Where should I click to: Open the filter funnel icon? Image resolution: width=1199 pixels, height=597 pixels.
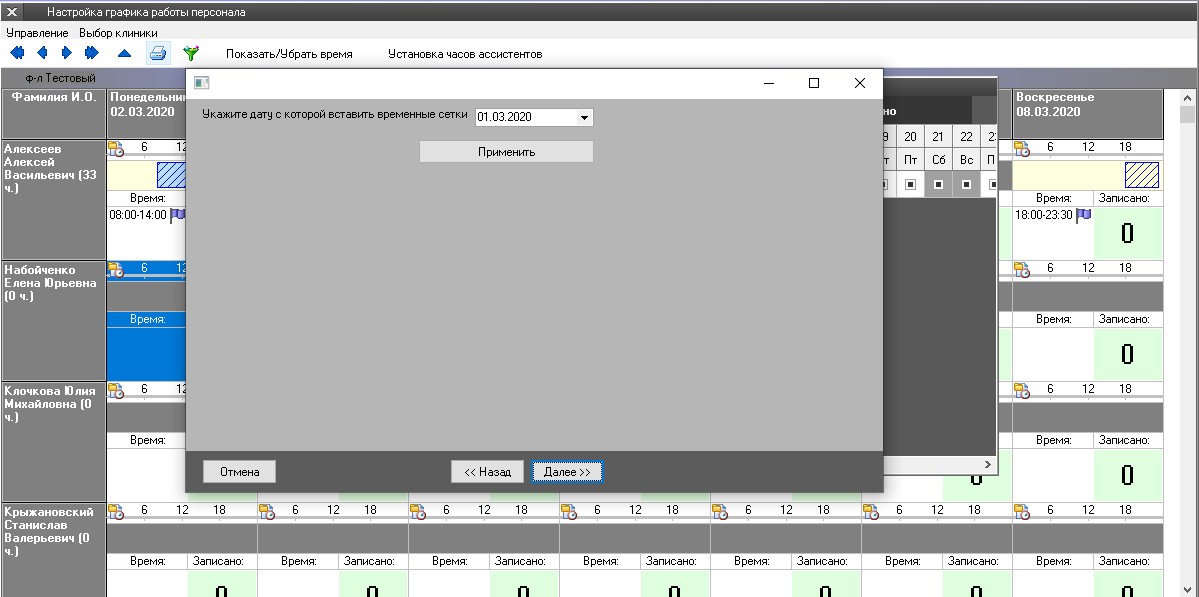click(191, 53)
